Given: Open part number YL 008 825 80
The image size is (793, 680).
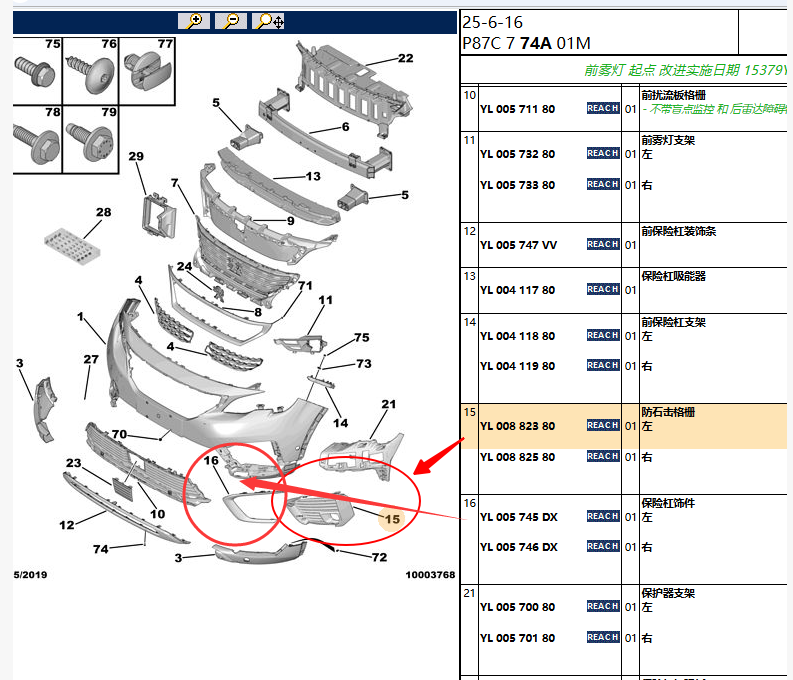Looking at the screenshot, I should pos(517,457).
